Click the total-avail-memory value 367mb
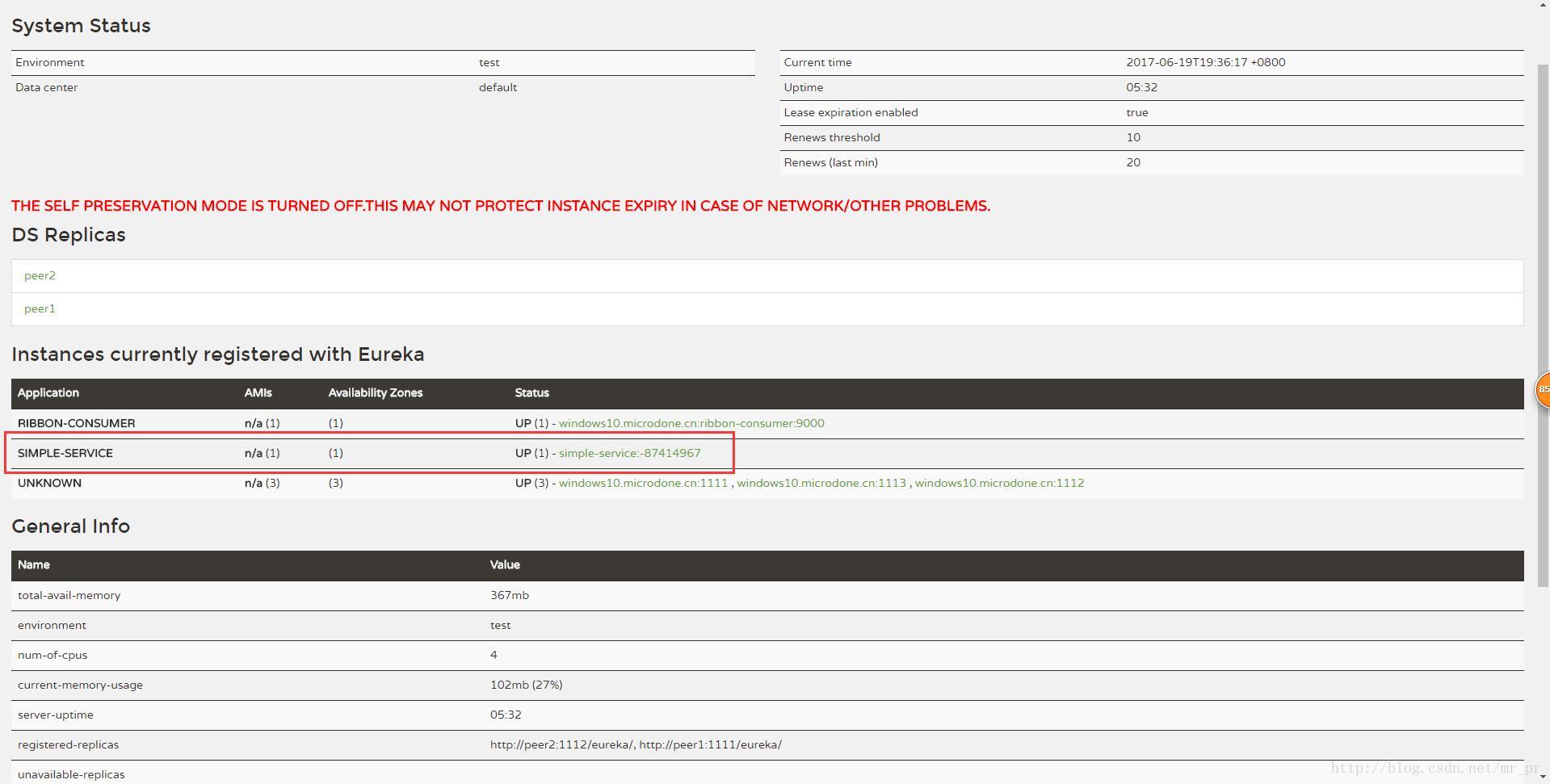1550x784 pixels. coord(509,595)
